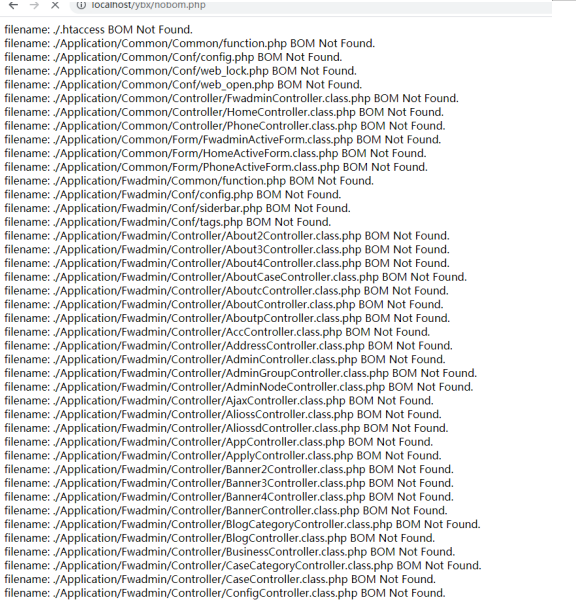Screen dimensions: 577x603
Task: Go back with the browser back arrow
Action: (x=13, y=5)
